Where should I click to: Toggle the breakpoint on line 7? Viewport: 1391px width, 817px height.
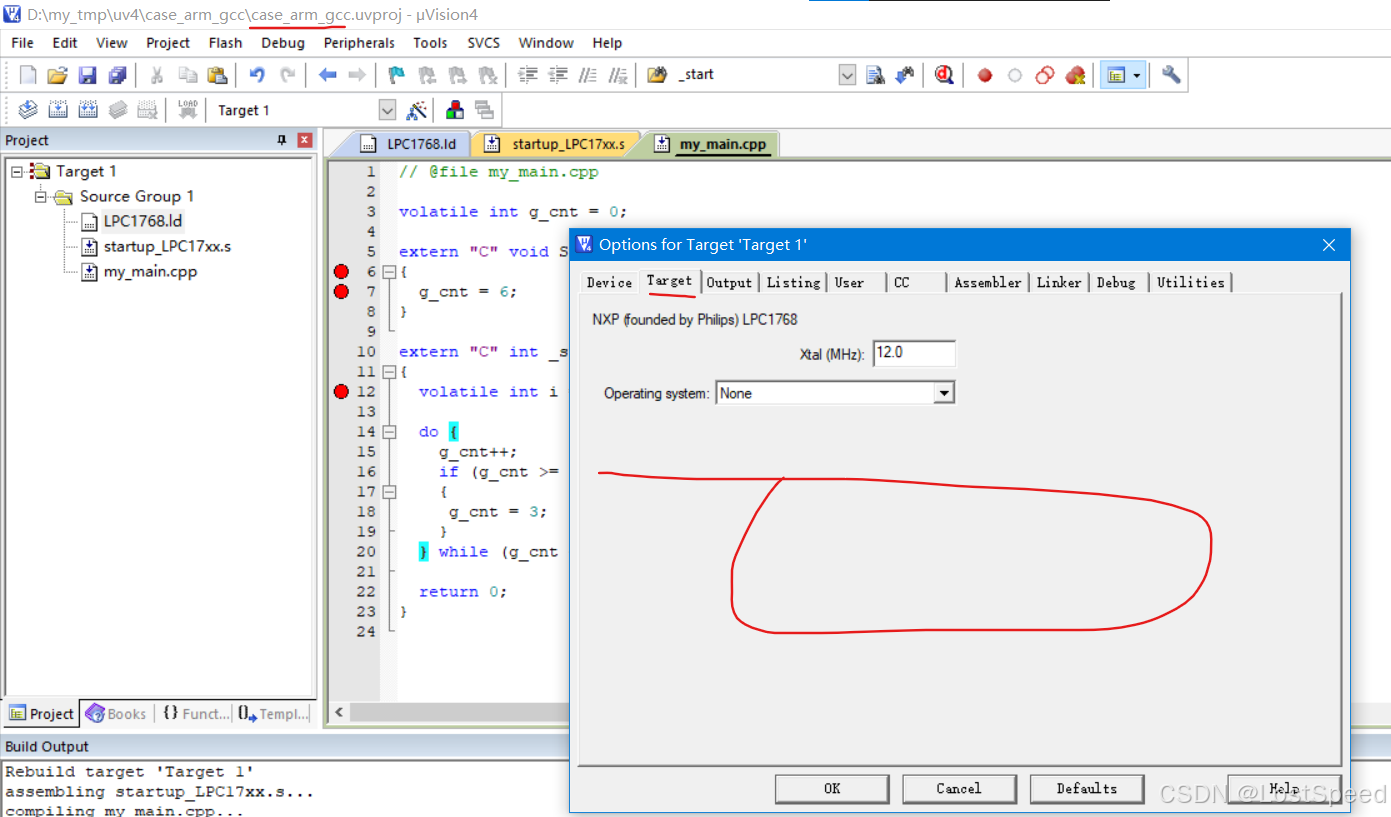click(341, 292)
